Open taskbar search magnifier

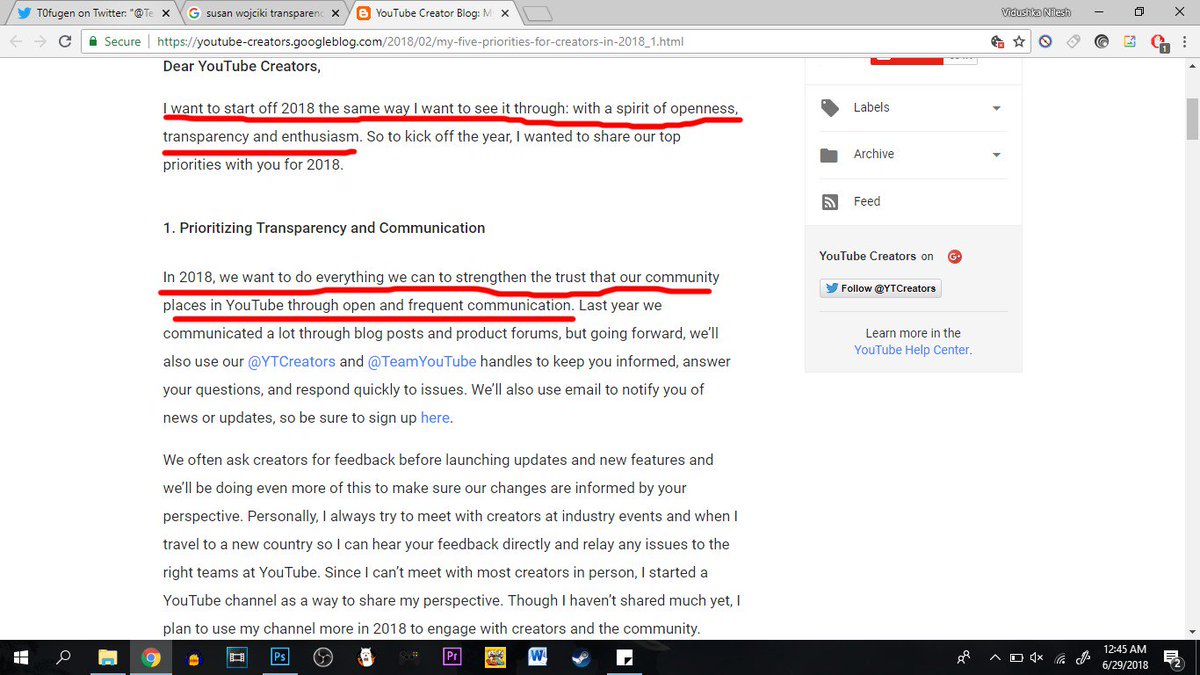pyautogui.click(x=64, y=658)
